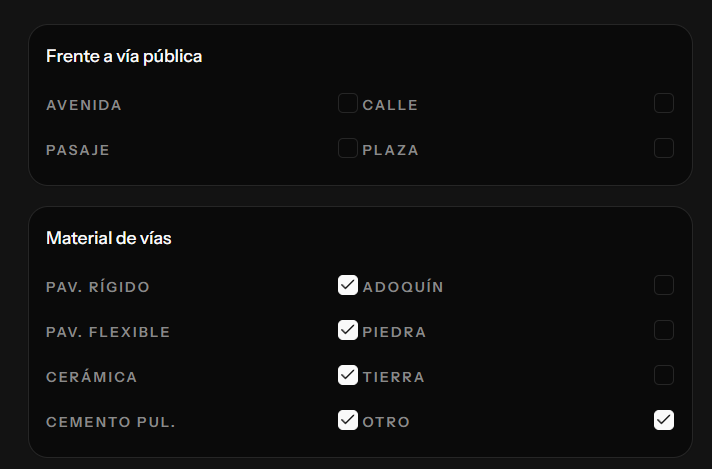This screenshot has width=712, height=469.
Task: Click the 'Material de vías' heading
Action: click(x=109, y=238)
